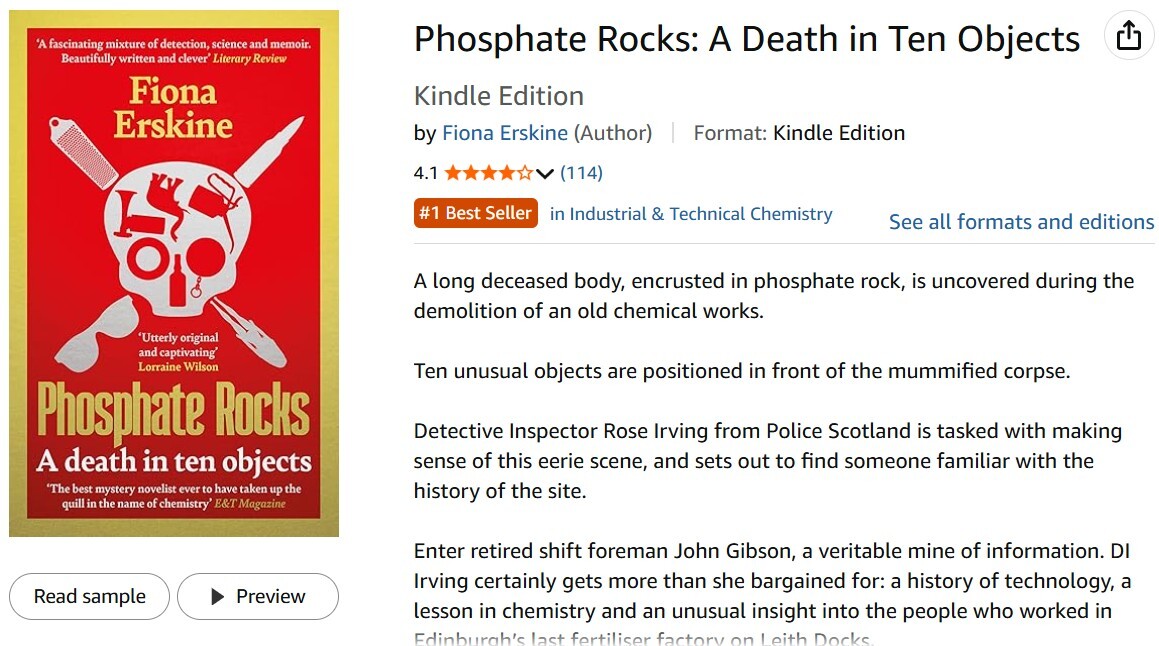Click the Read sample button
This screenshot has width=1159, height=646.
(89, 596)
